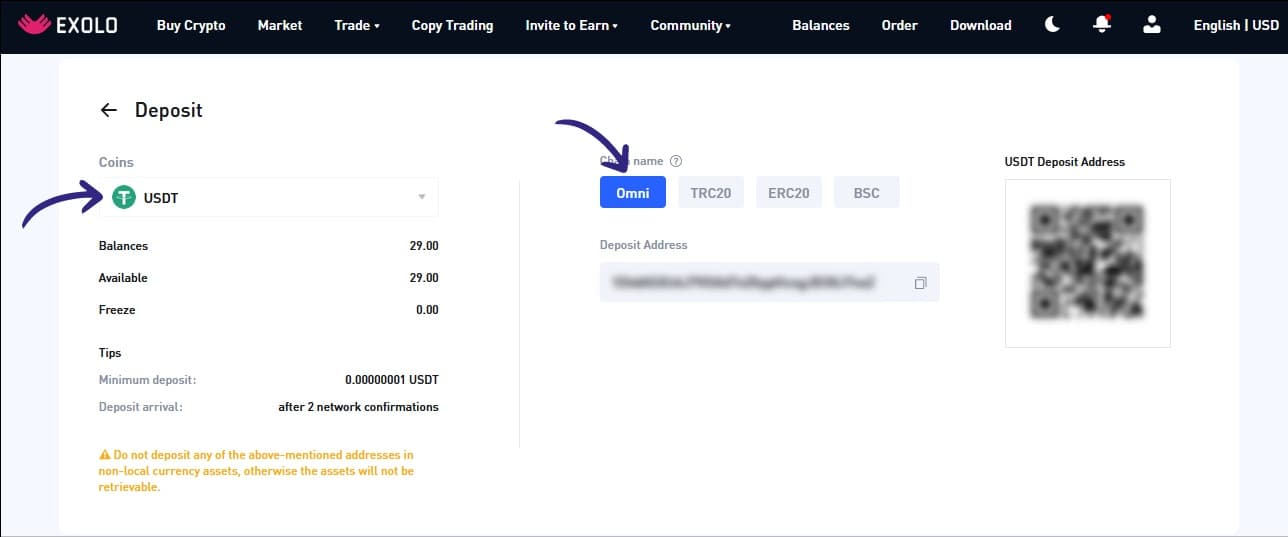Image resolution: width=1288 pixels, height=537 pixels.
Task: Select the ERC20 chain
Action: (x=789, y=192)
